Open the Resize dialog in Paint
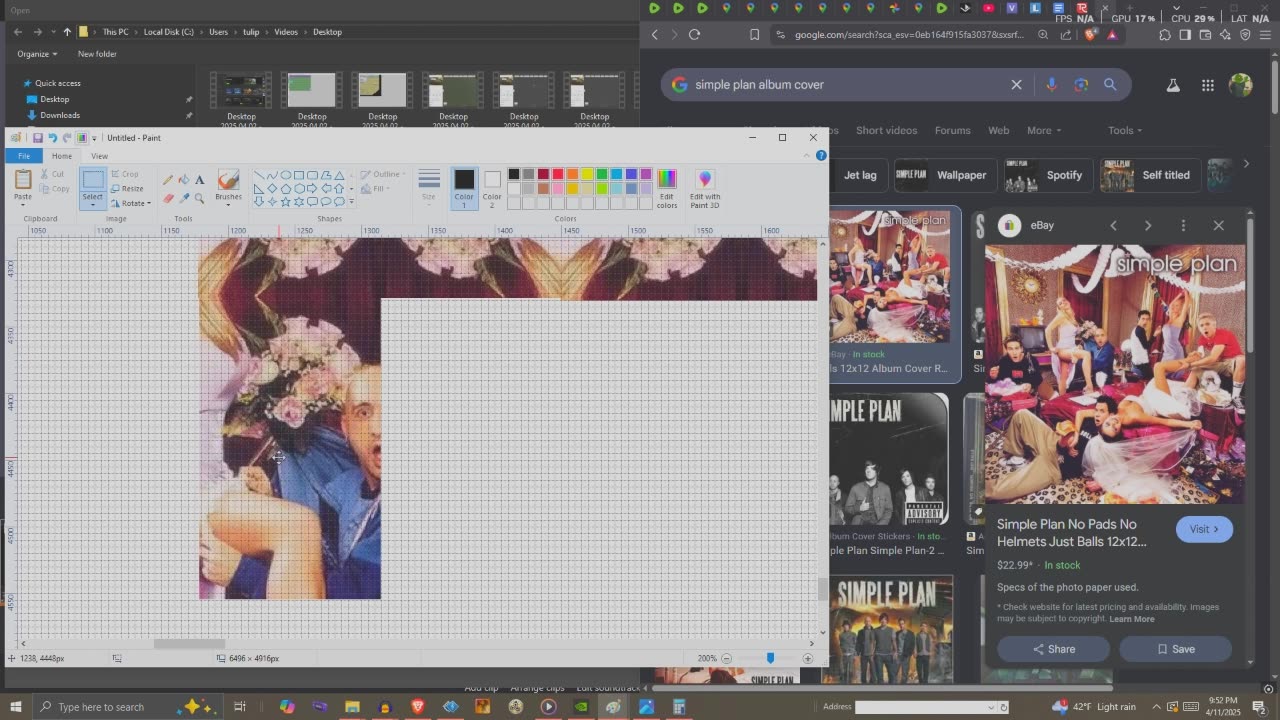The image size is (1280, 720). pyautogui.click(x=127, y=188)
